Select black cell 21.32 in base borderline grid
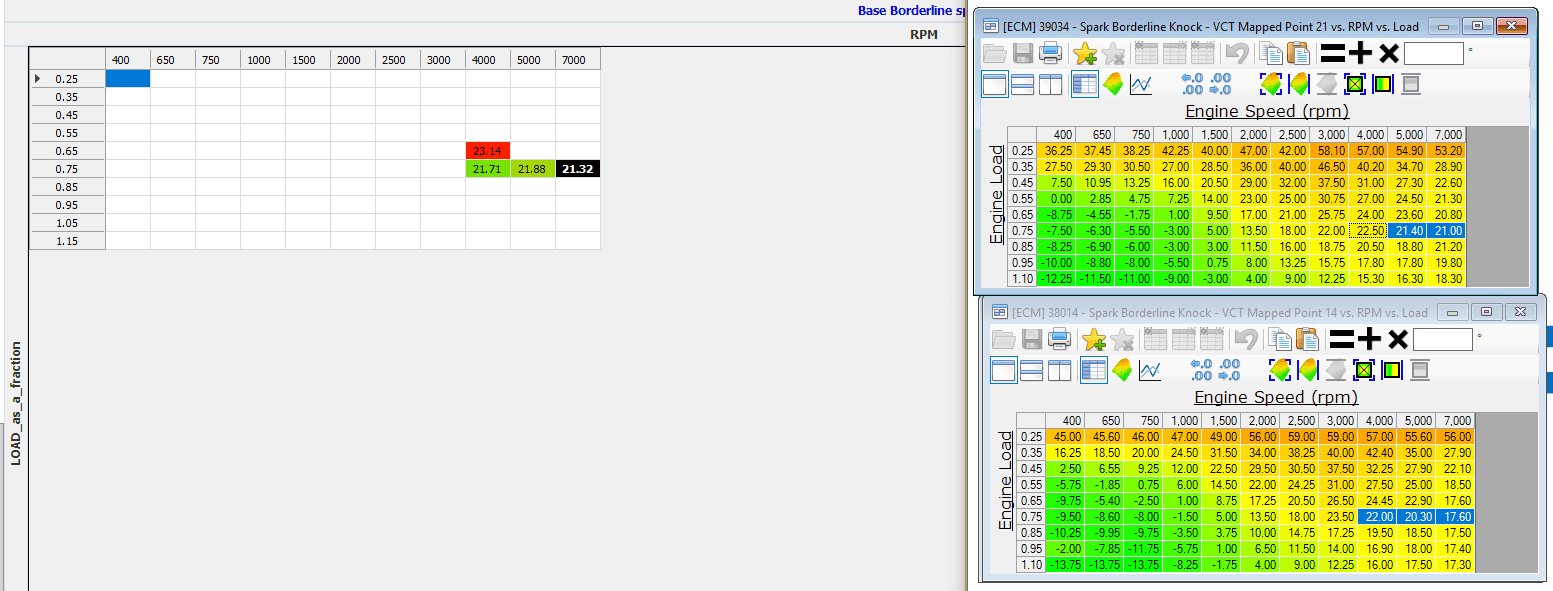 pyautogui.click(x=577, y=169)
